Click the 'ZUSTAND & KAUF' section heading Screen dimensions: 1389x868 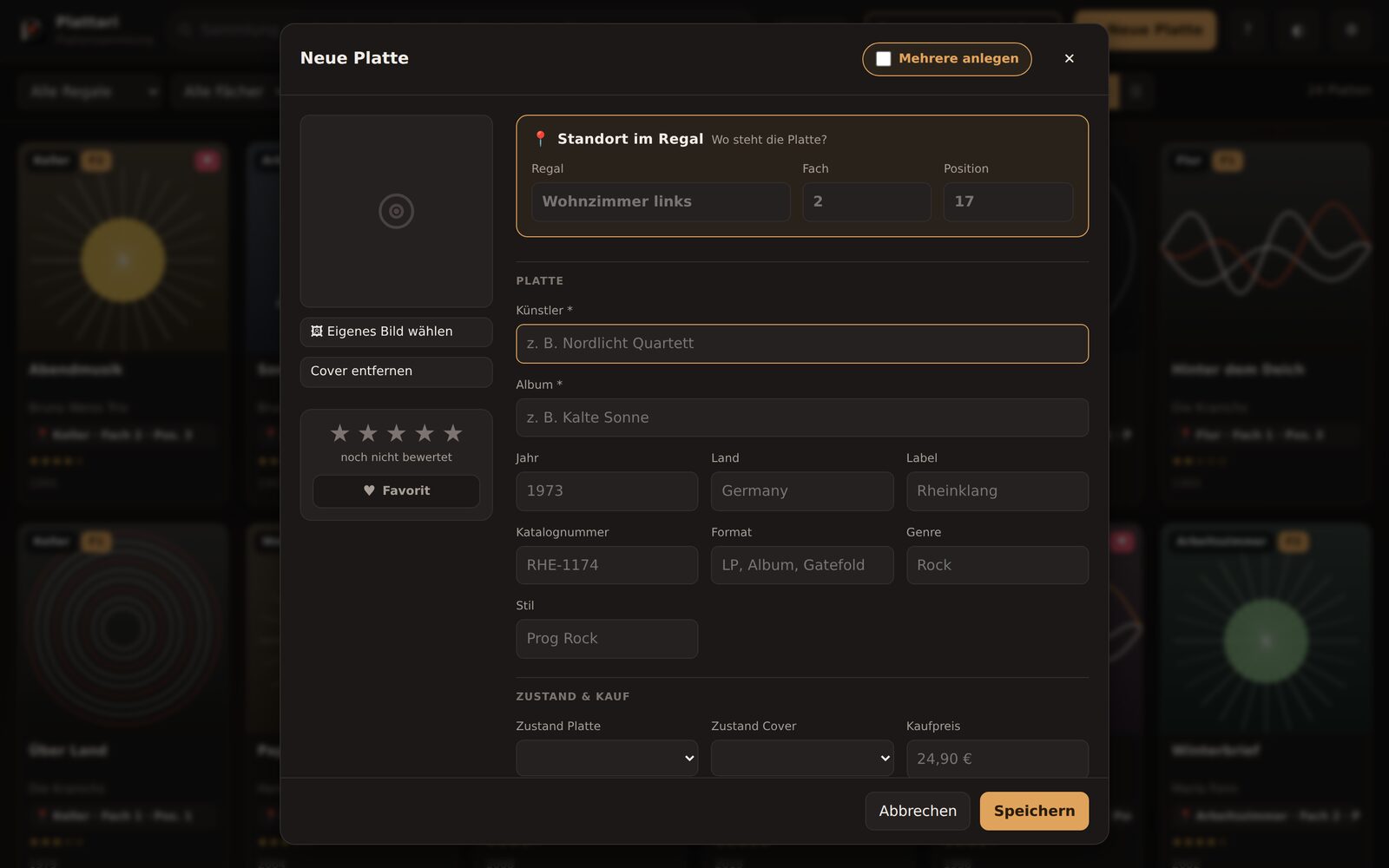click(x=573, y=697)
